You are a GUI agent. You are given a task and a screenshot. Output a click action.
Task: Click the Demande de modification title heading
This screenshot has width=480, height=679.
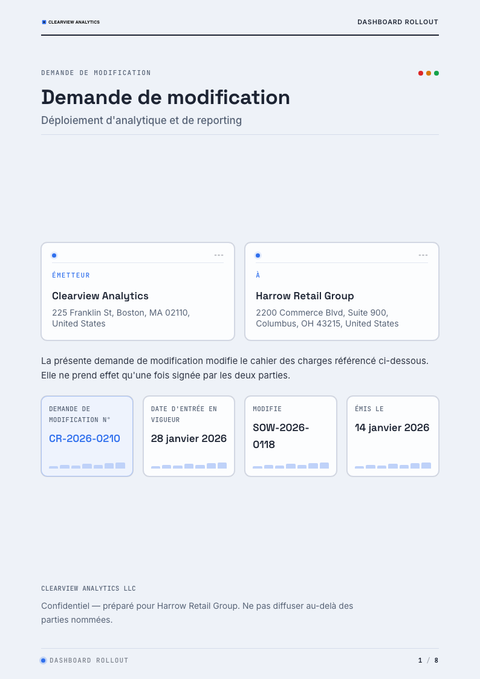165,97
